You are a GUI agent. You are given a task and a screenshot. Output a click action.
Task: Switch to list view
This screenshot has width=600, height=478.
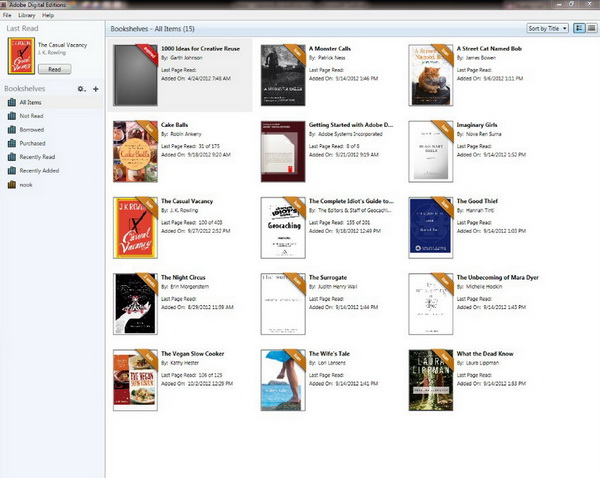[x=590, y=28]
